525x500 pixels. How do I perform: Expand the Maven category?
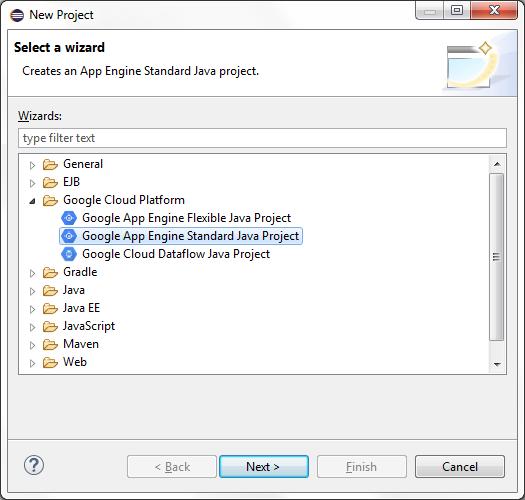pyautogui.click(x=32, y=345)
